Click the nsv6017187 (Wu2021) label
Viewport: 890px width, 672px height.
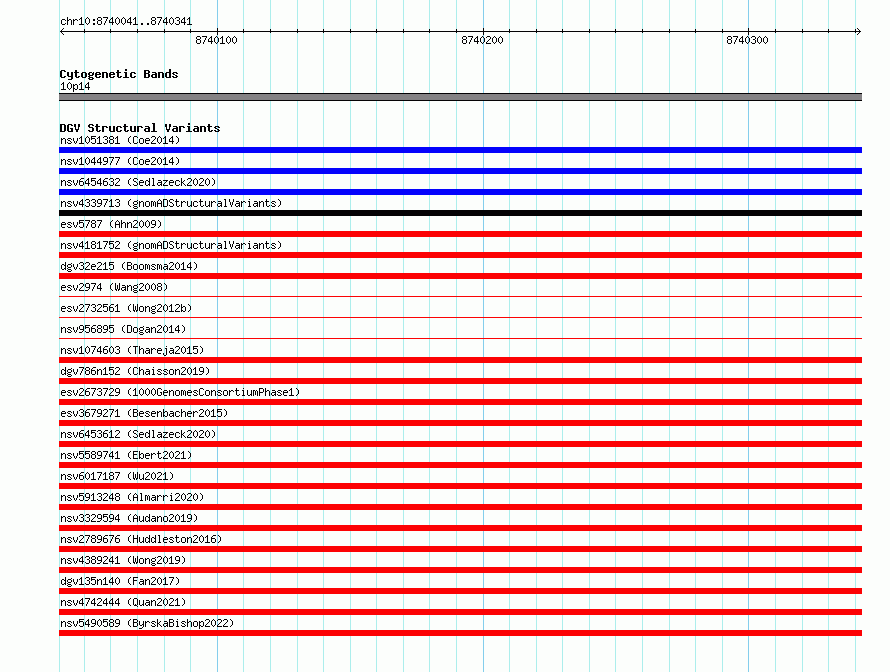pyautogui.click(x=117, y=476)
